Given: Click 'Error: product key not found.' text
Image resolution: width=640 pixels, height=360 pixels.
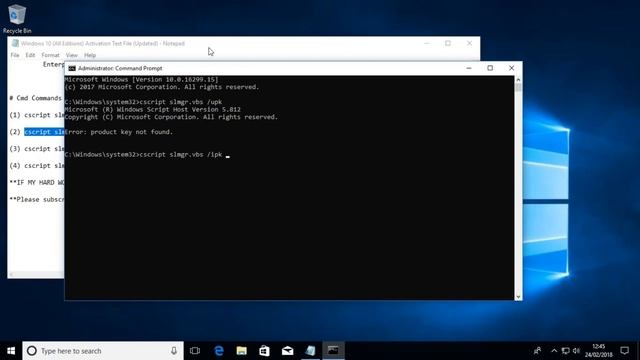Looking at the screenshot, I should (x=119, y=132).
